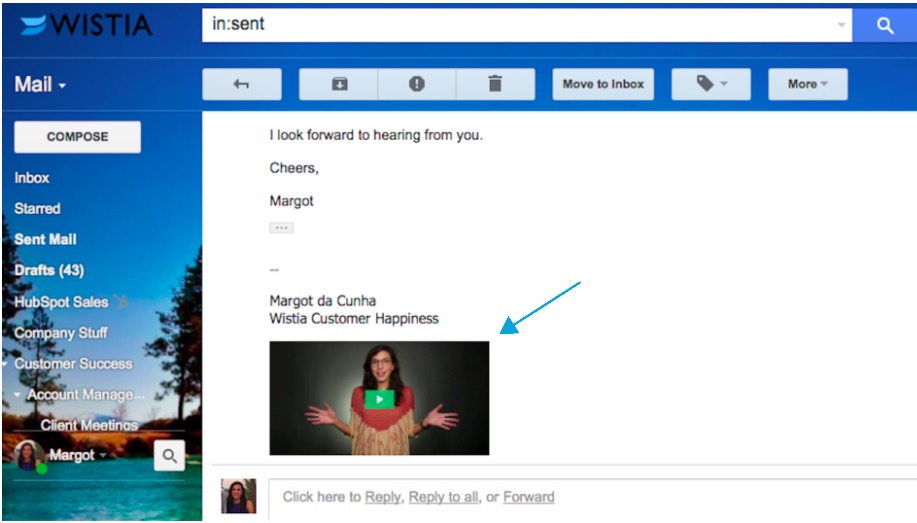The height and width of the screenshot is (523, 917).
Task: Show trimmed content ellipsis button
Action: coord(281,228)
